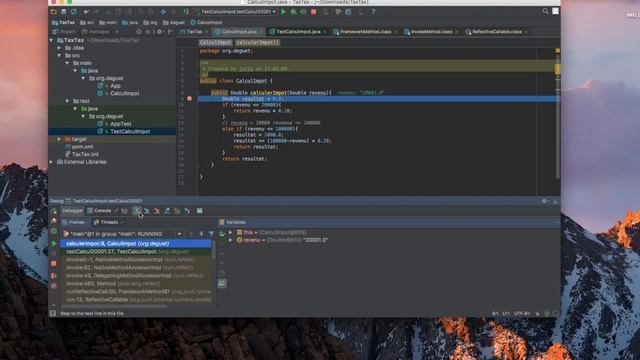Click the frames filter funnel icon
The height and width of the screenshot is (360, 640).
coord(211,234)
